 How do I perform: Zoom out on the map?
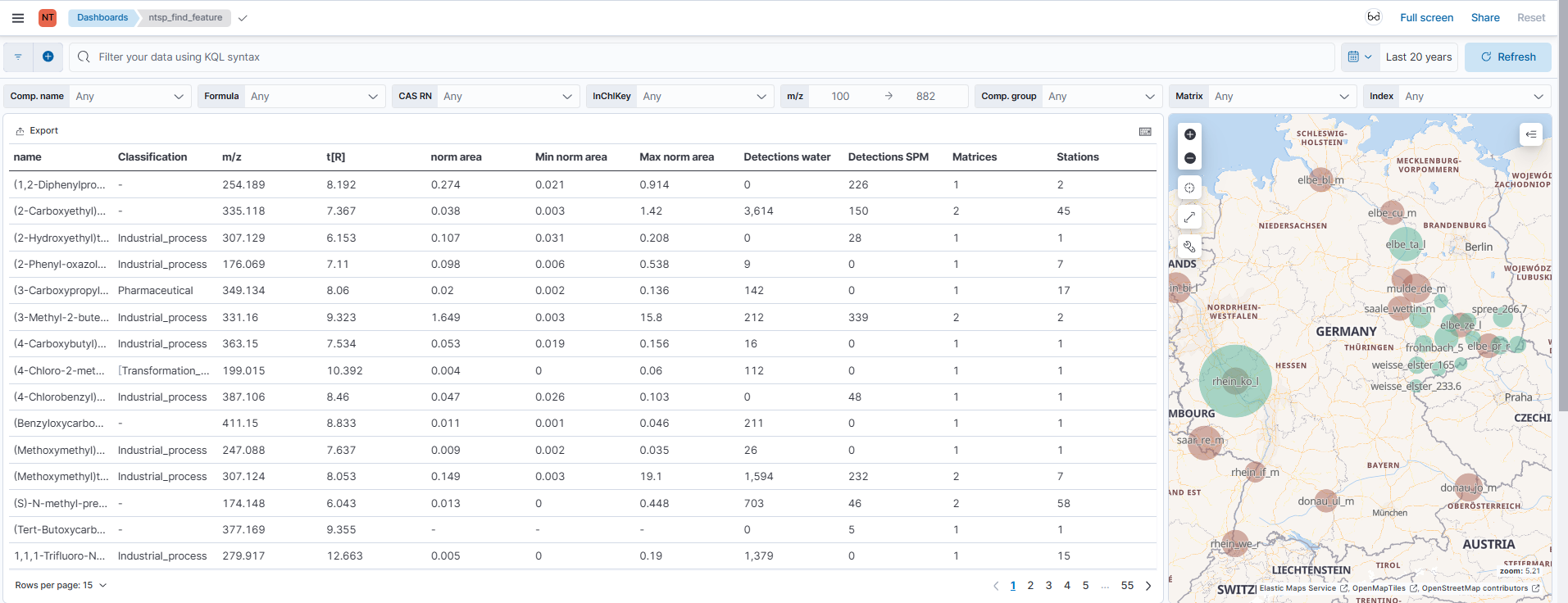pos(1190,158)
